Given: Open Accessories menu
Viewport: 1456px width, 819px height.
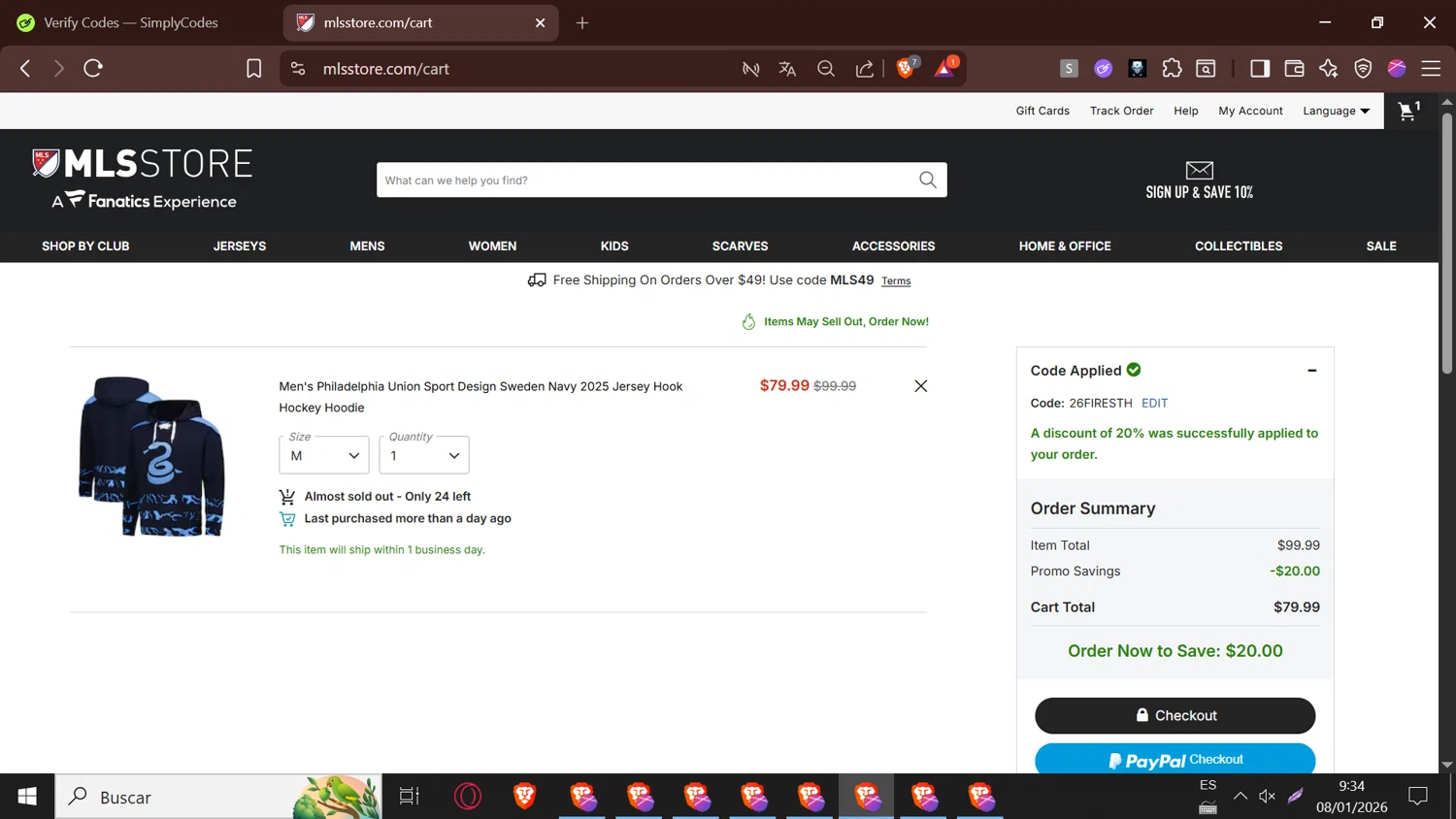Looking at the screenshot, I should pyautogui.click(x=893, y=246).
